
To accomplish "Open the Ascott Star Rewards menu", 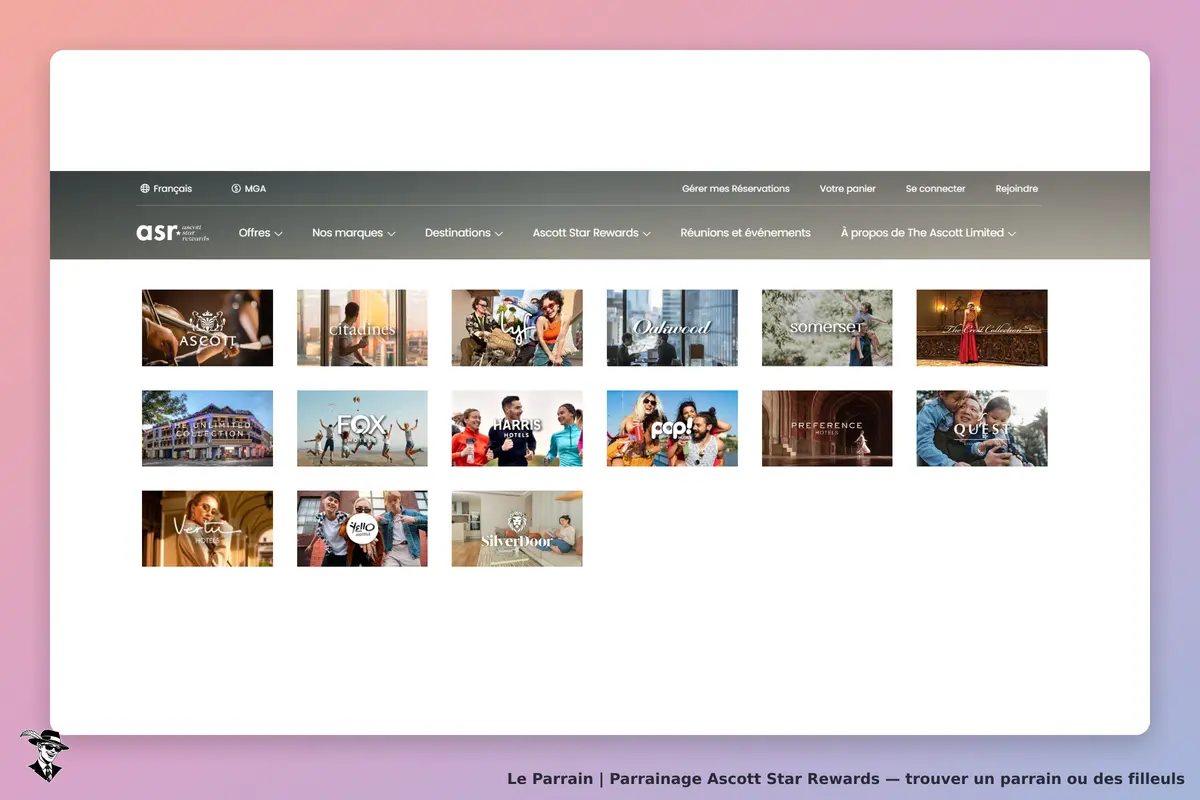I will point(591,233).
